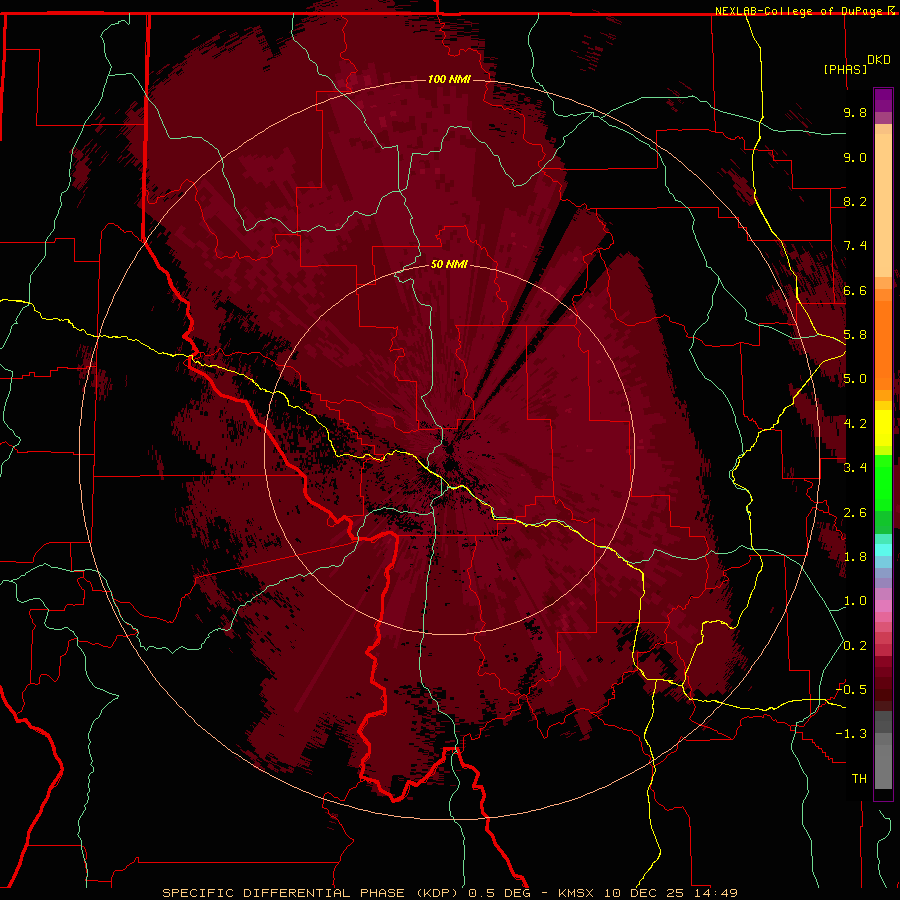Click the 3.4 scale value
The image size is (900, 900).
point(855,468)
